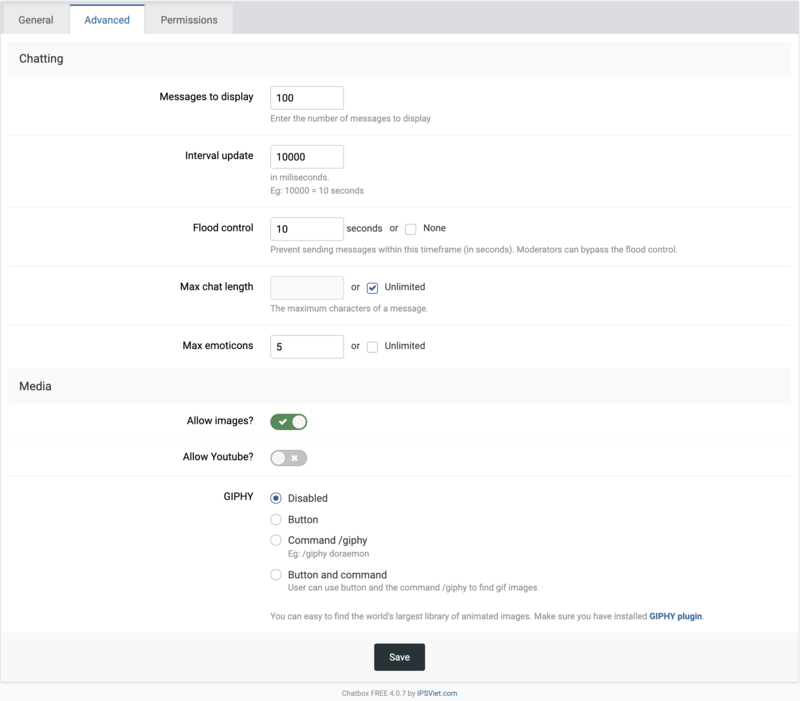Open the Permissions tab
This screenshot has width=800, height=701.
[x=189, y=20]
